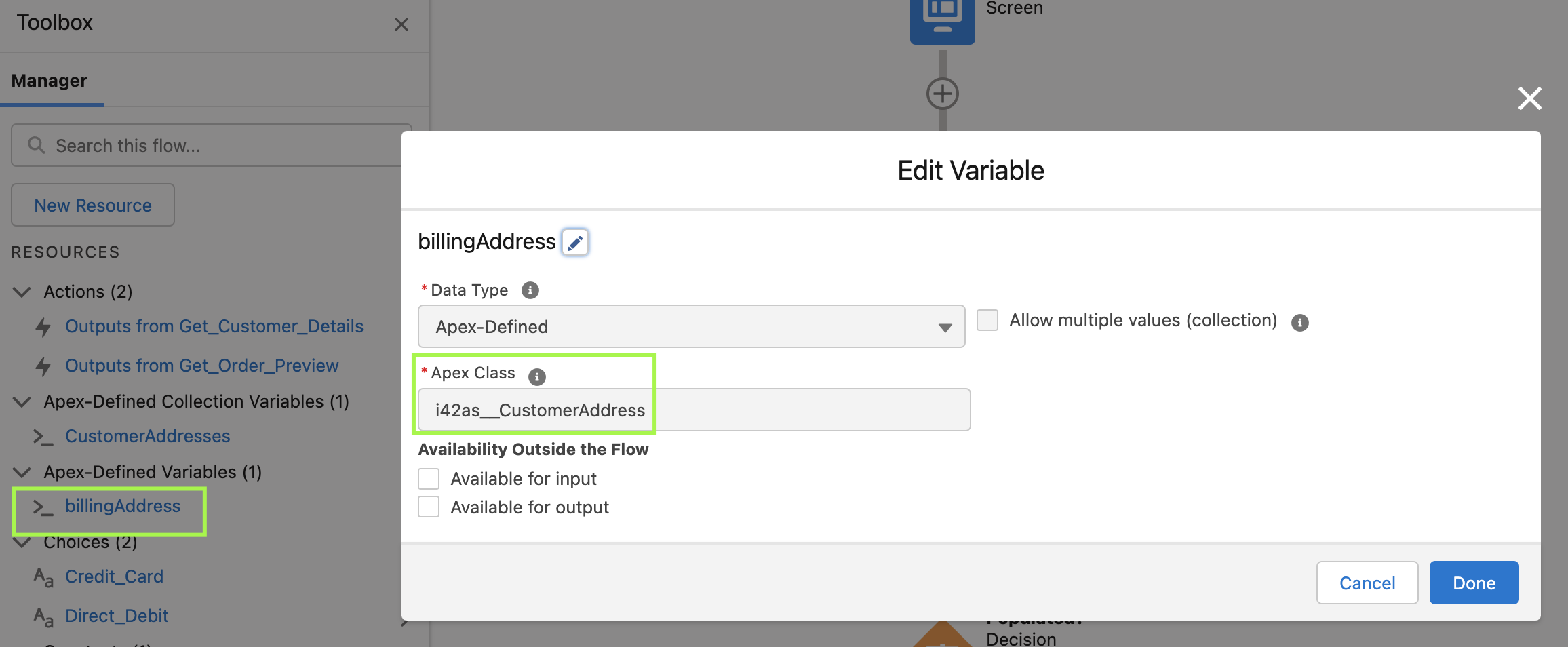1568x647 pixels.
Task: Click the lightning icon beside Get_Order_Preview
Action: click(43, 367)
